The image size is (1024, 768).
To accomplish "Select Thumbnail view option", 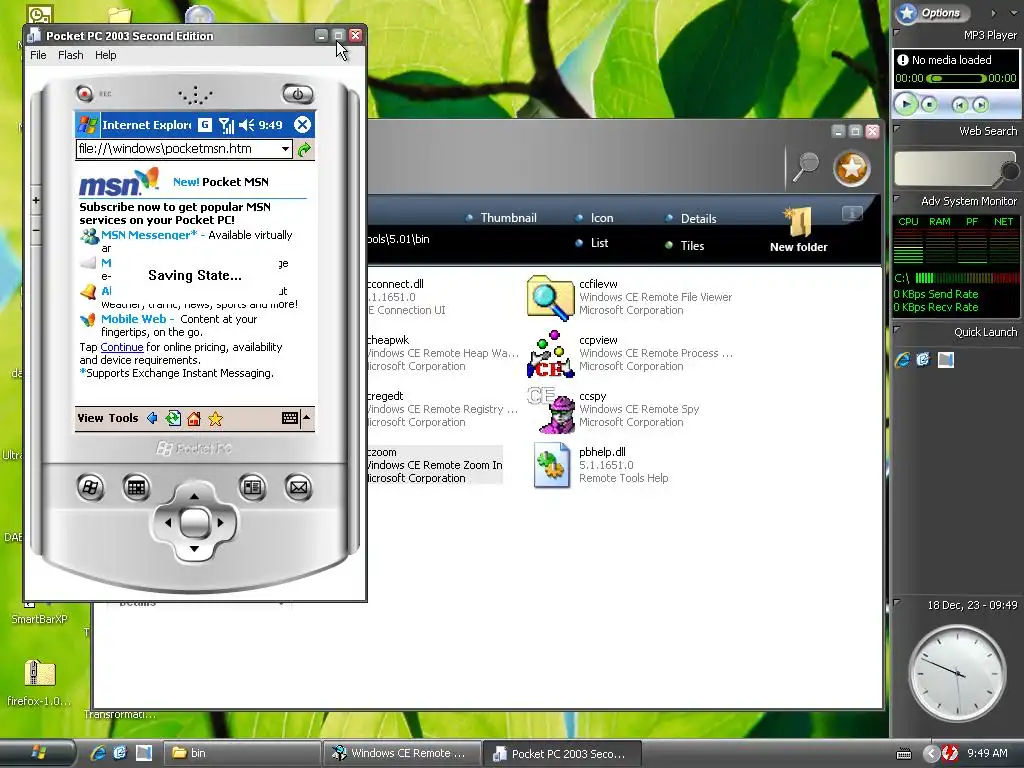I will pyautogui.click(x=502, y=218).
